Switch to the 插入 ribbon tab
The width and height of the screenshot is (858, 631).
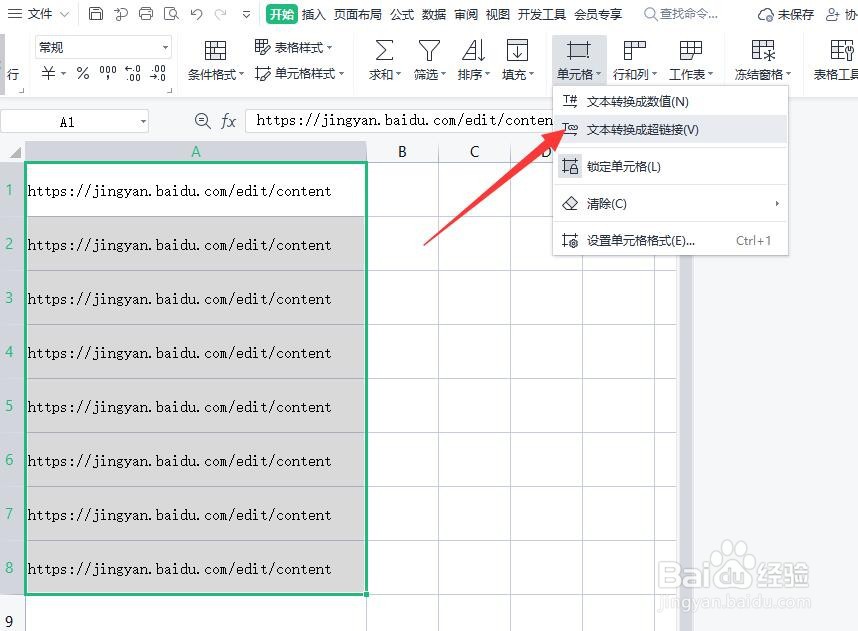[x=314, y=14]
